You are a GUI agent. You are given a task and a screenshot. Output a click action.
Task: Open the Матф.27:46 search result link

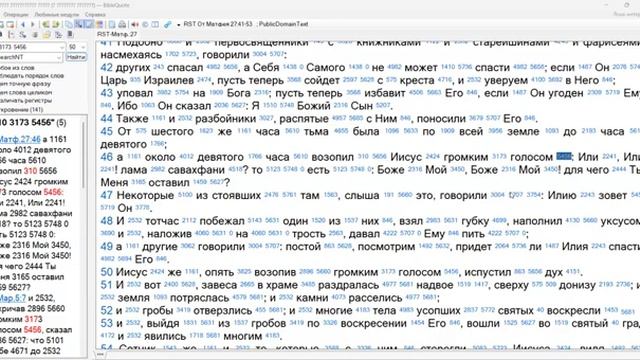[x=20, y=139]
